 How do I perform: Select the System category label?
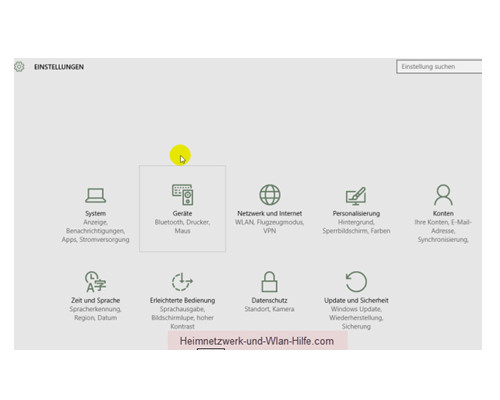95,213
